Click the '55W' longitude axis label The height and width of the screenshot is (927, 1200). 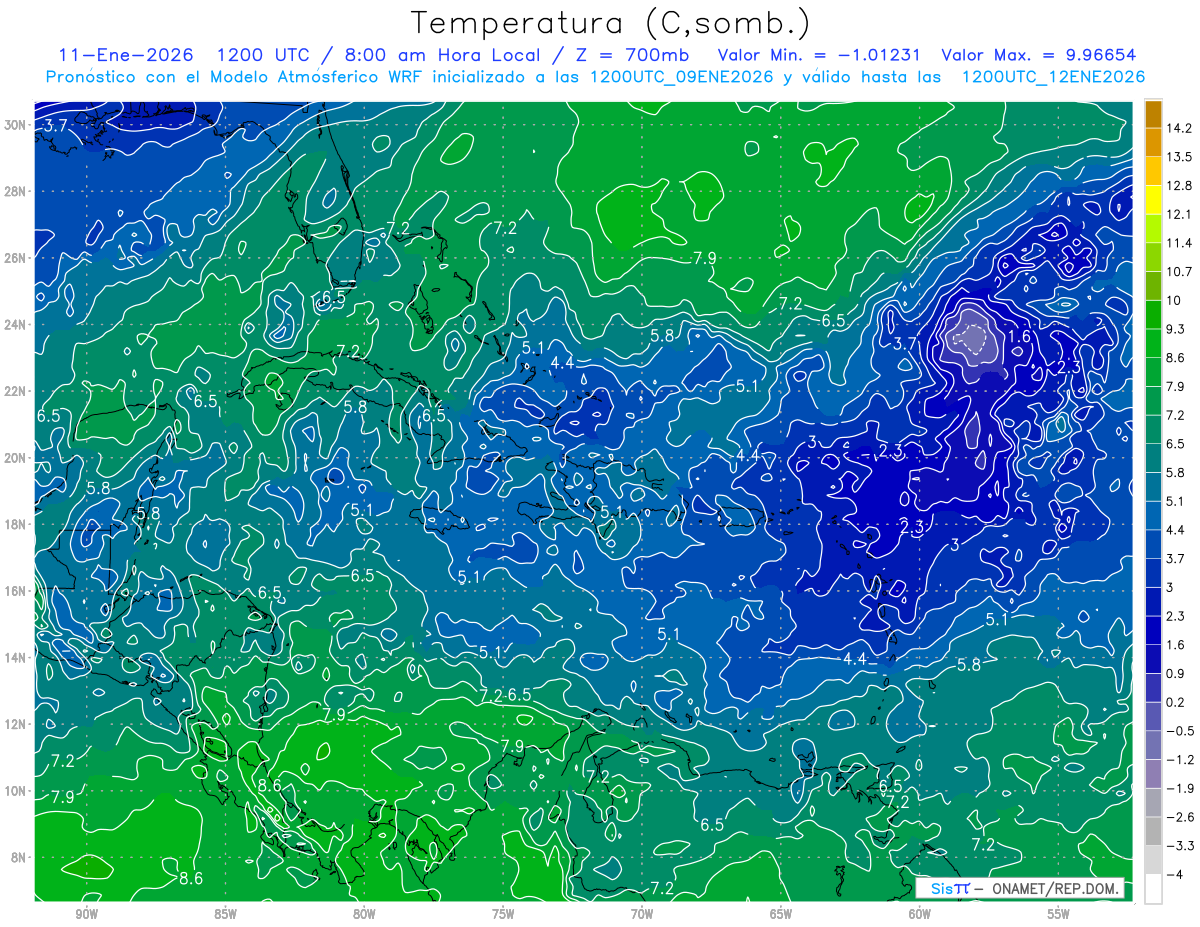click(x=1059, y=914)
